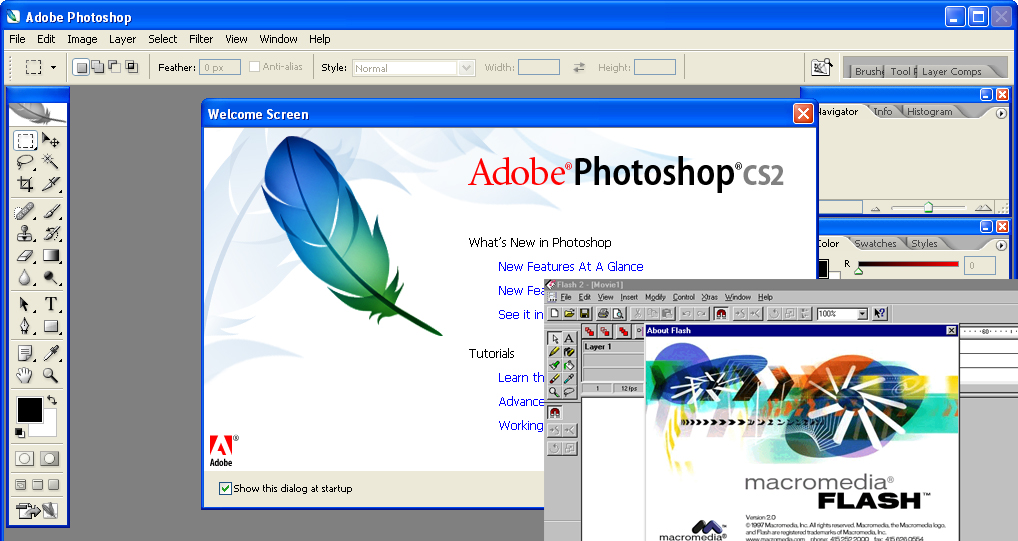Toggle the Anti-alias checkbox

pos(254,66)
